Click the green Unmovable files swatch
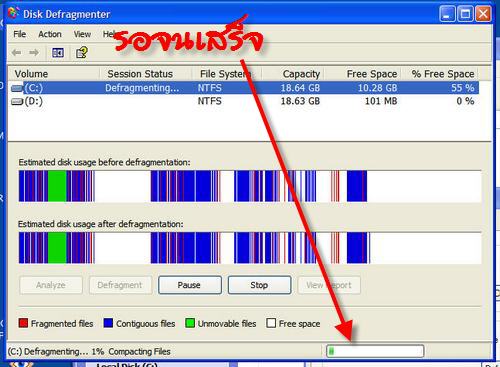The image size is (500, 367). [190, 323]
